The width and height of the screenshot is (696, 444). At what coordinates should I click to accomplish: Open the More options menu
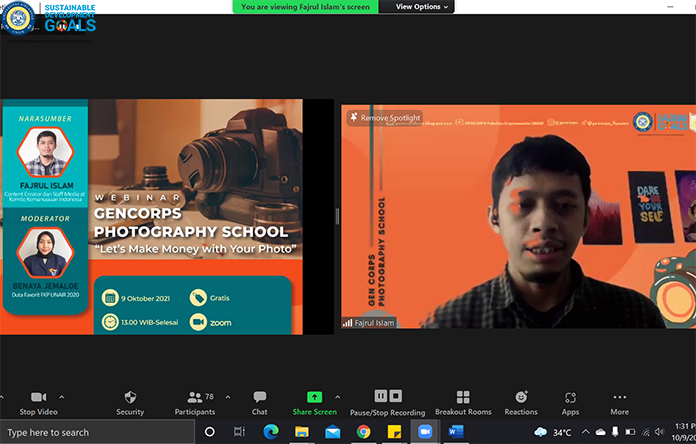pos(619,398)
